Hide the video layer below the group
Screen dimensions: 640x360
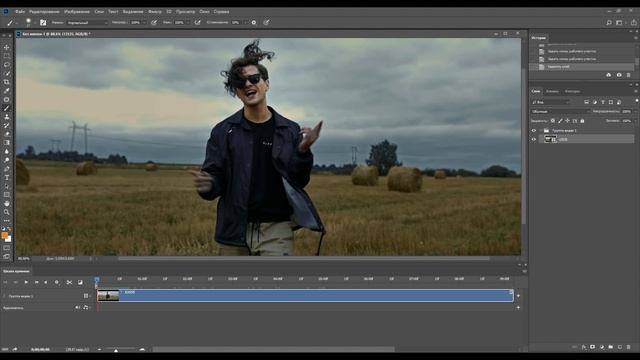click(533, 139)
